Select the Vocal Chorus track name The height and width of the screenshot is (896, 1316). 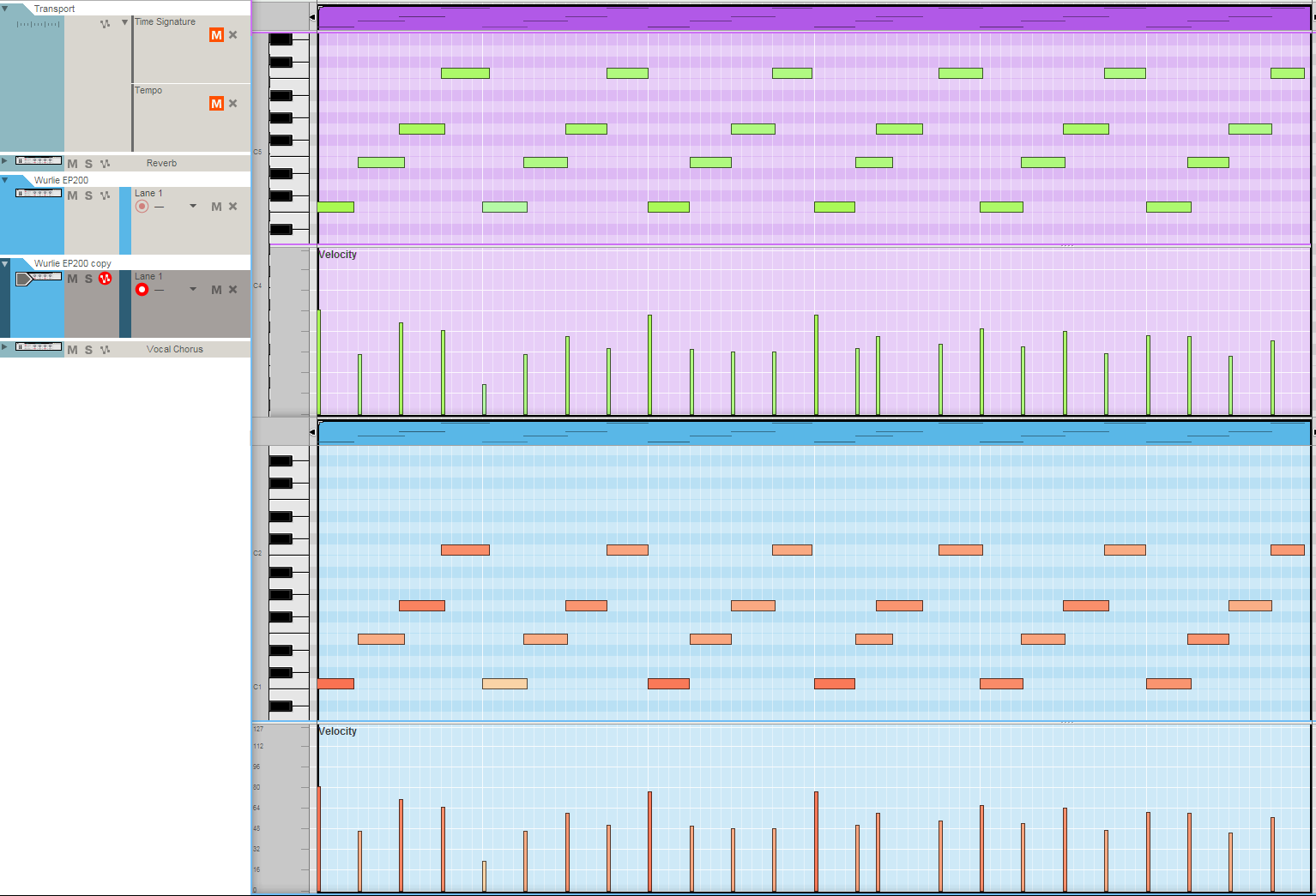pyautogui.click(x=175, y=349)
